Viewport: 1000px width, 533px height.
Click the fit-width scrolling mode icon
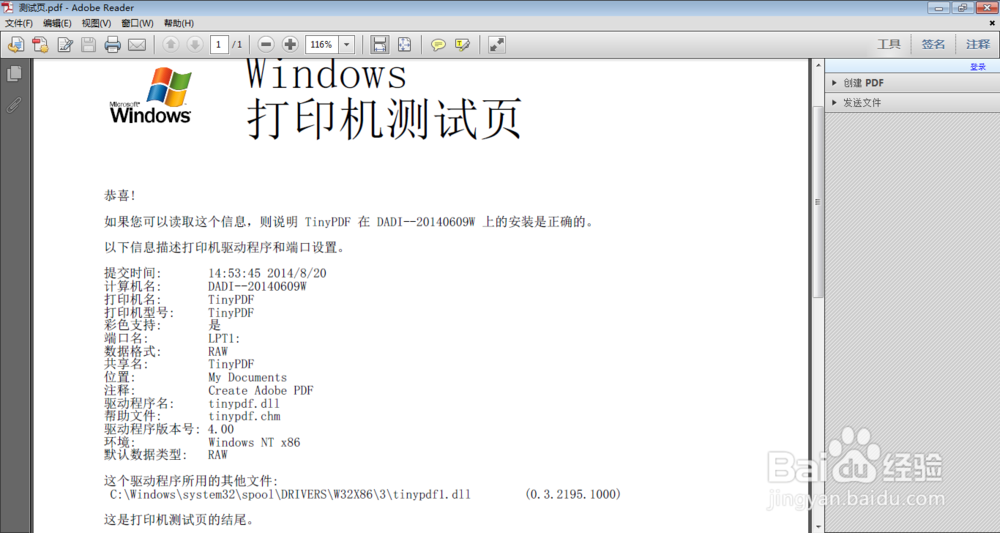pyautogui.click(x=380, y=45)
